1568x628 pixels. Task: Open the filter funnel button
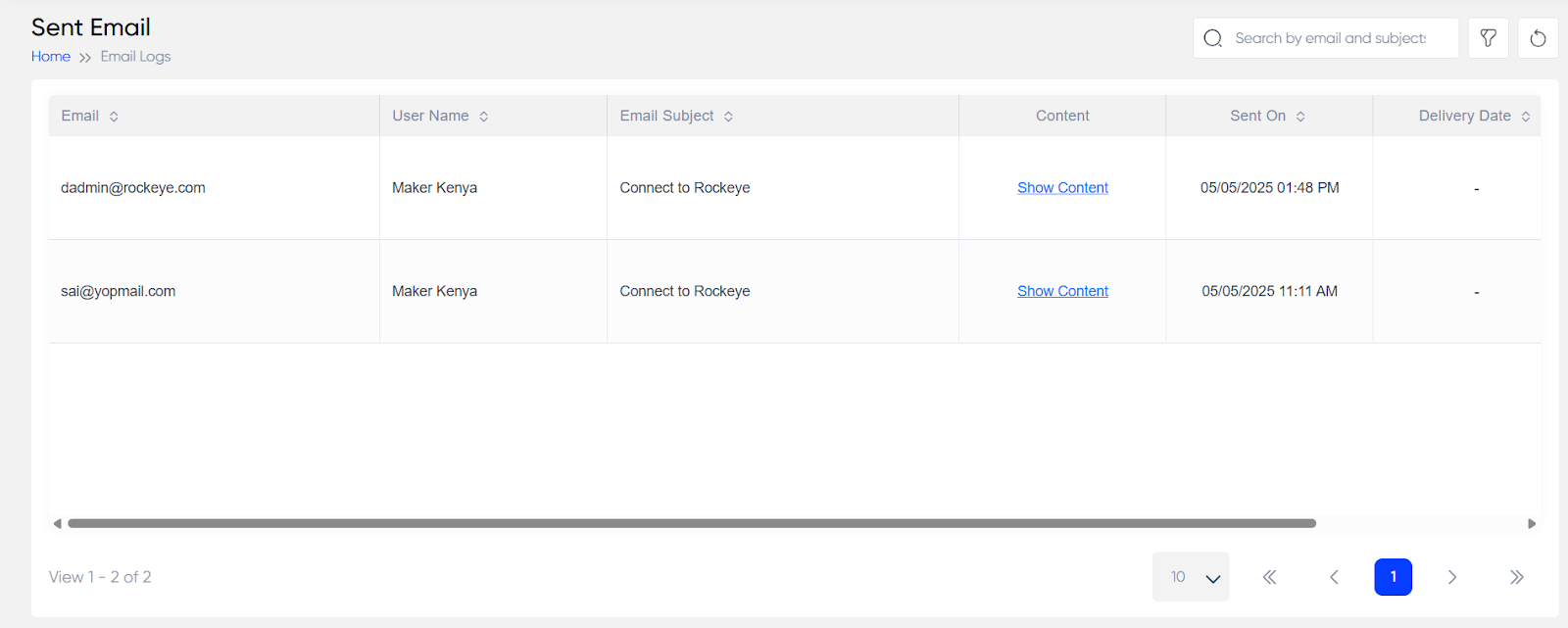click(1488, 38)
